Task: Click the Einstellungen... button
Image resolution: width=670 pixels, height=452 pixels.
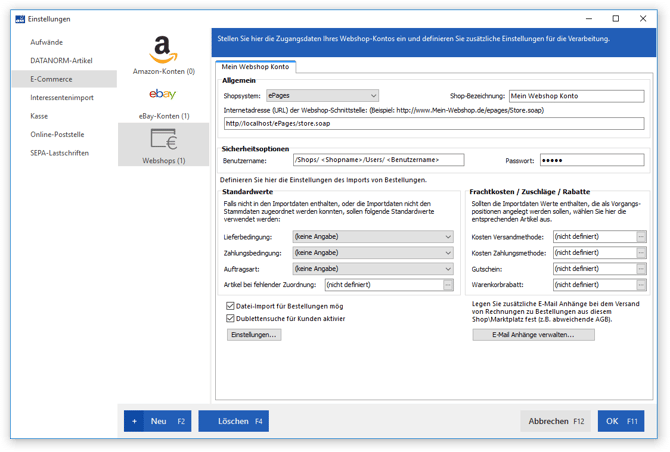Action: [x=254, y=335]
